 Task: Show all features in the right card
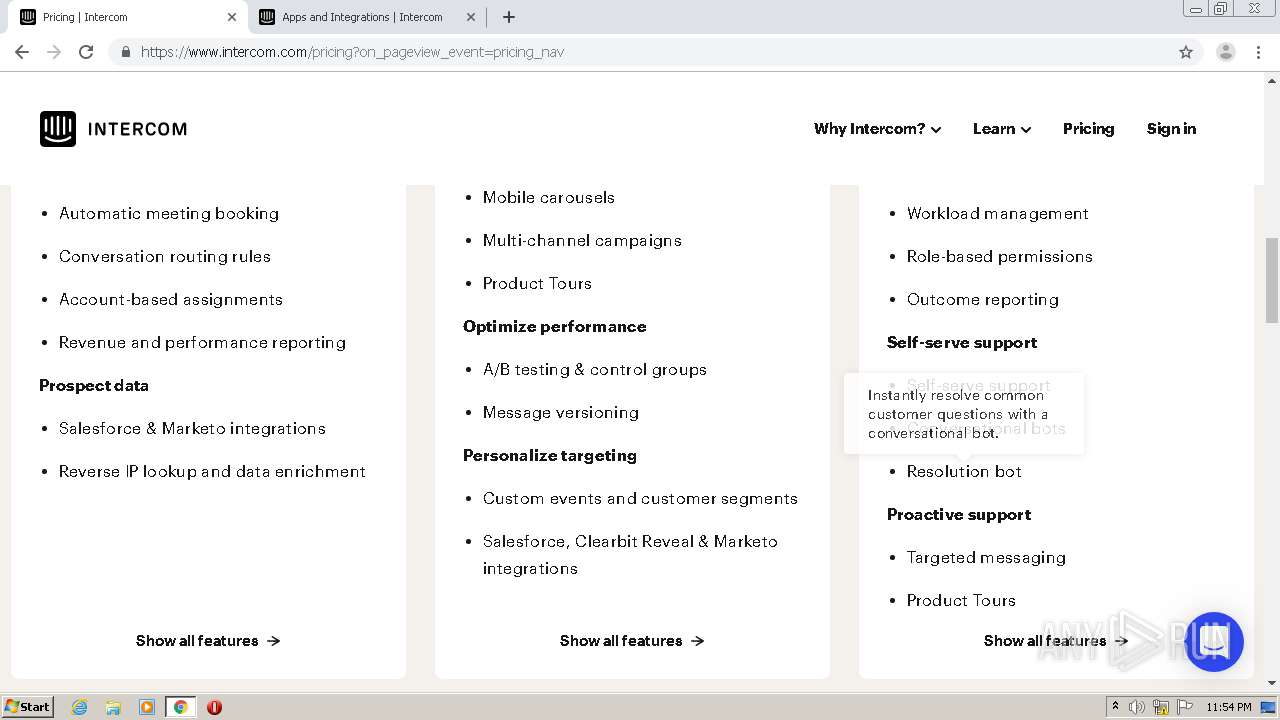(x=1056, y=641)
